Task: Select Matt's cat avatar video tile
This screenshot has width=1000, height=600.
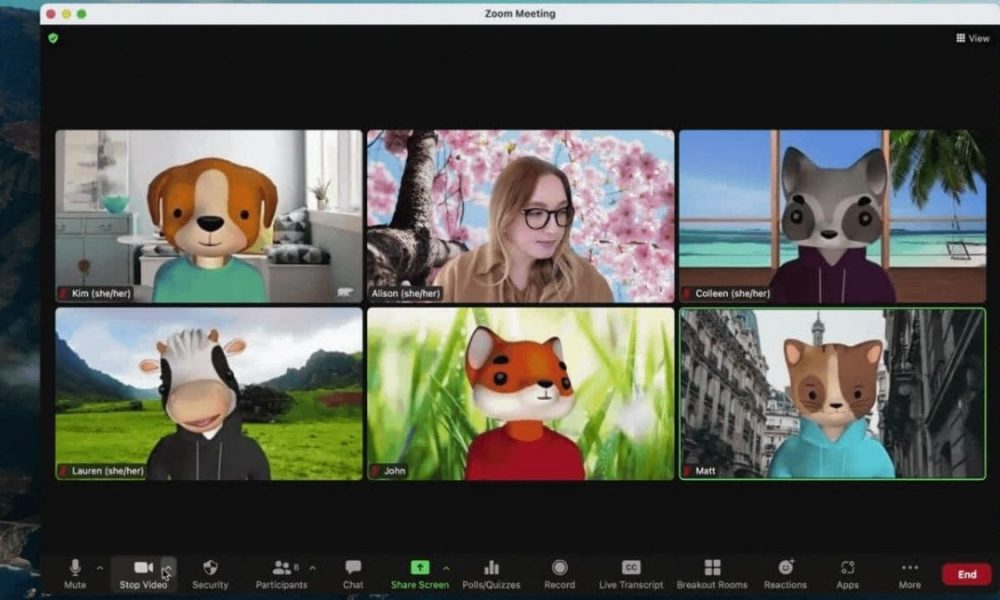Action: click(832, 393)
